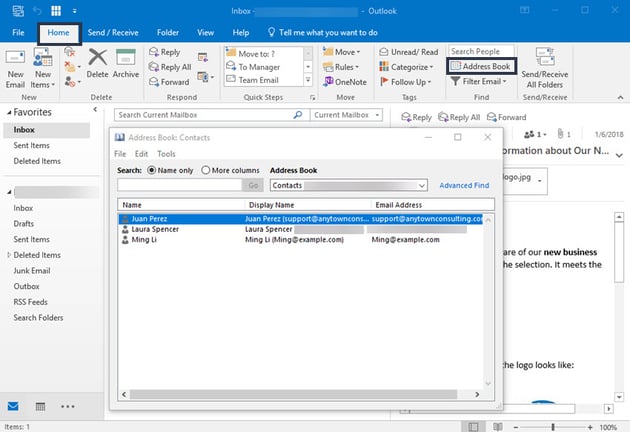The width and height of the screenshot is (630, 432).
Task: Expand the Deleted Items folder tree
Action: (9, 255)
